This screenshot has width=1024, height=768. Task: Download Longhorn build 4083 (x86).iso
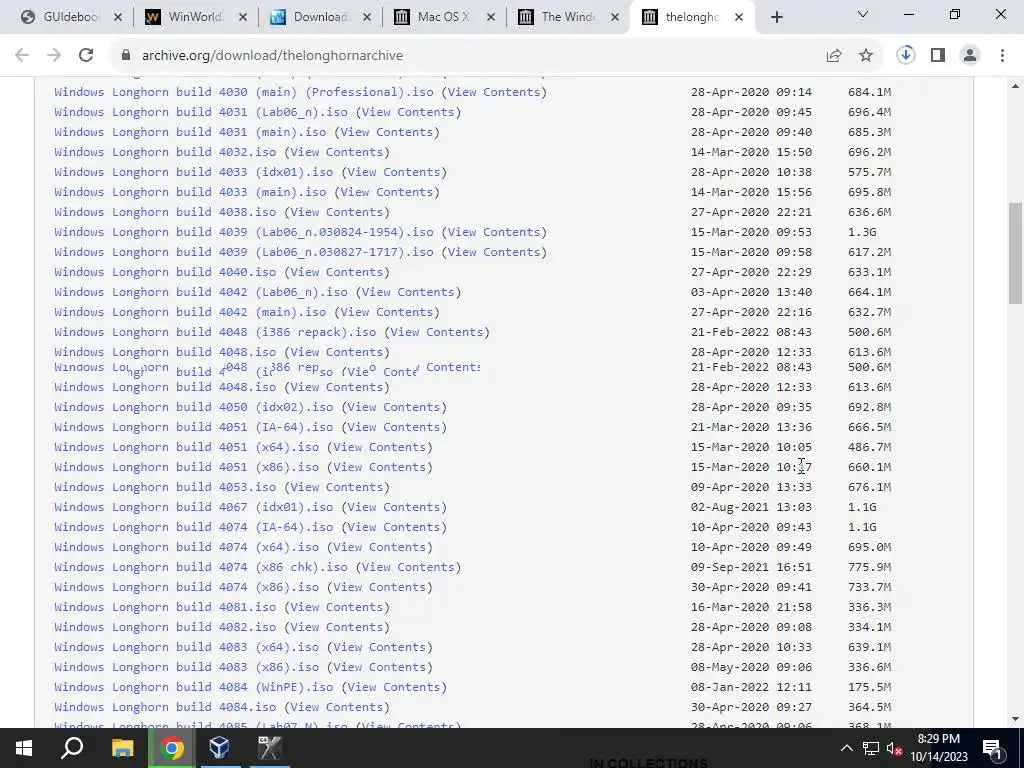point(187,667)
